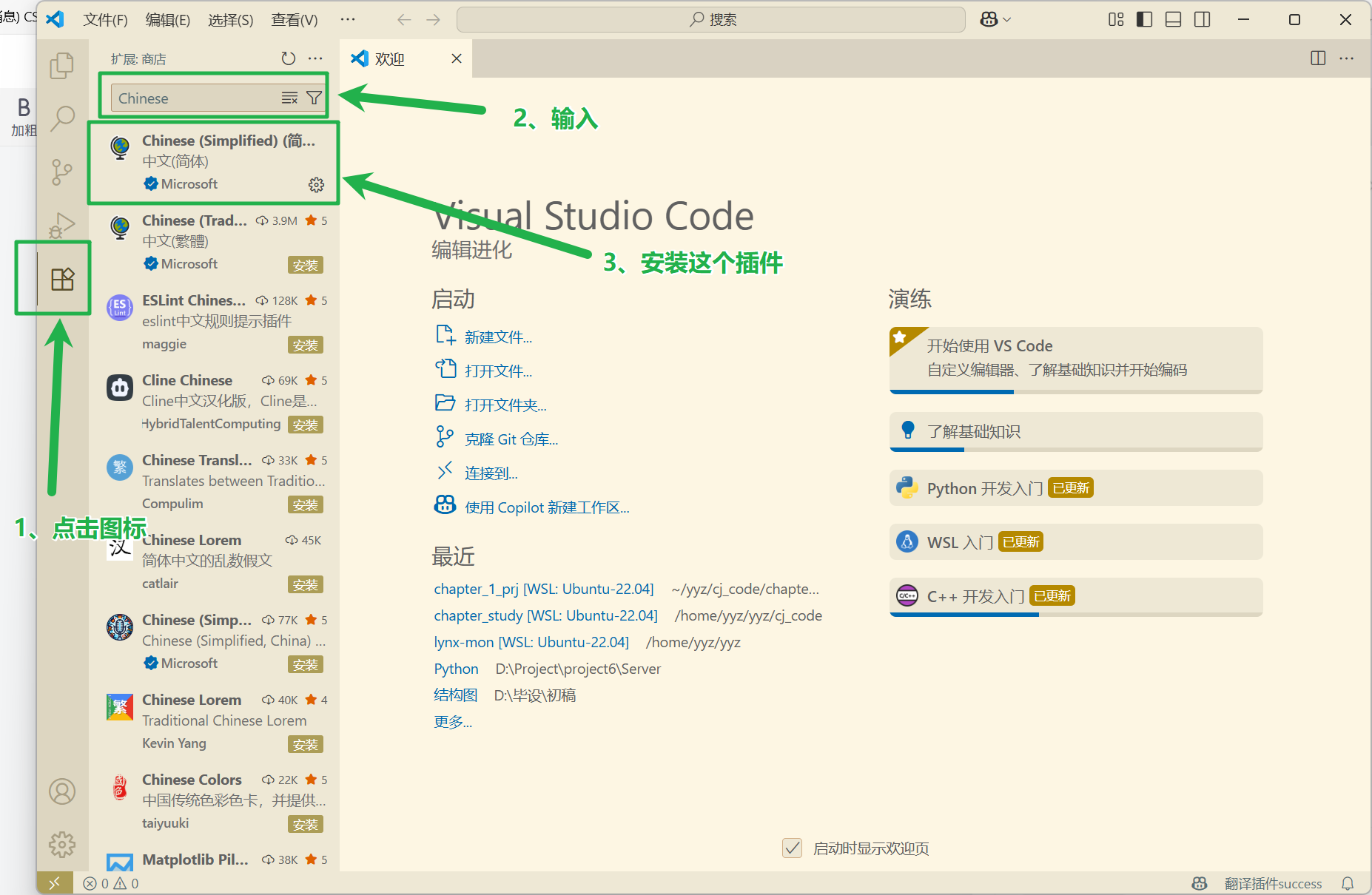Show more recent items with 更多...
Screen dimensions: 1372x895
click(453, 722)
